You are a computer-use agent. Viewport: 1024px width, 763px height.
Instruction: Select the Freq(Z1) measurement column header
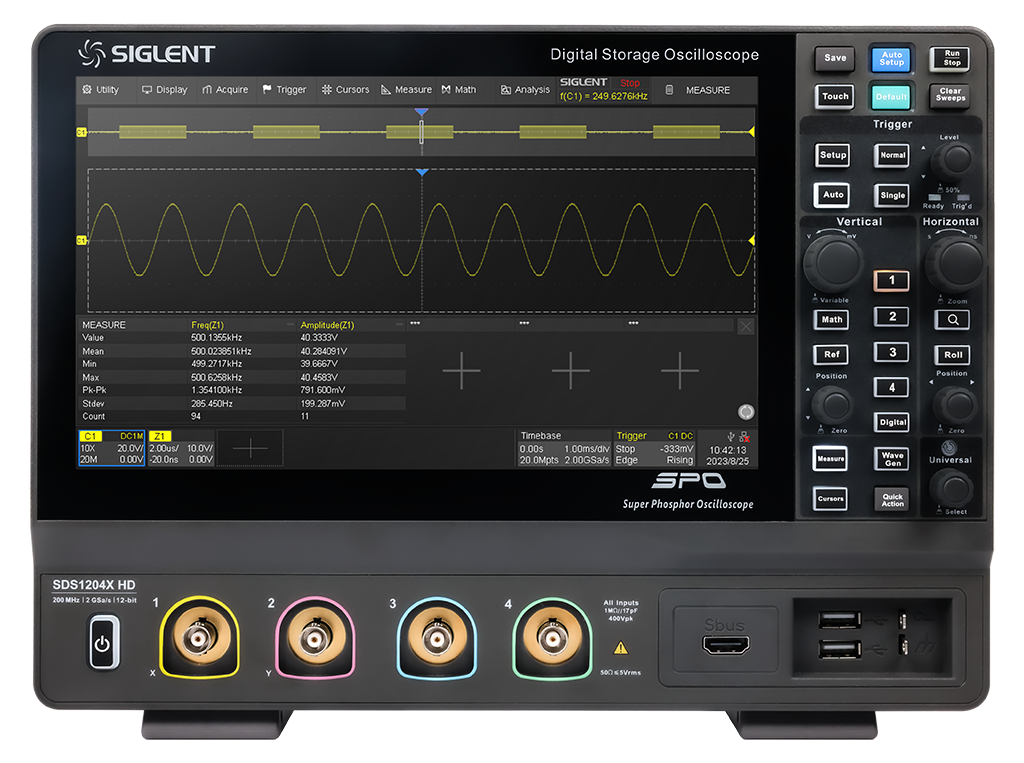pyautogui.click(x=207, y=325)
